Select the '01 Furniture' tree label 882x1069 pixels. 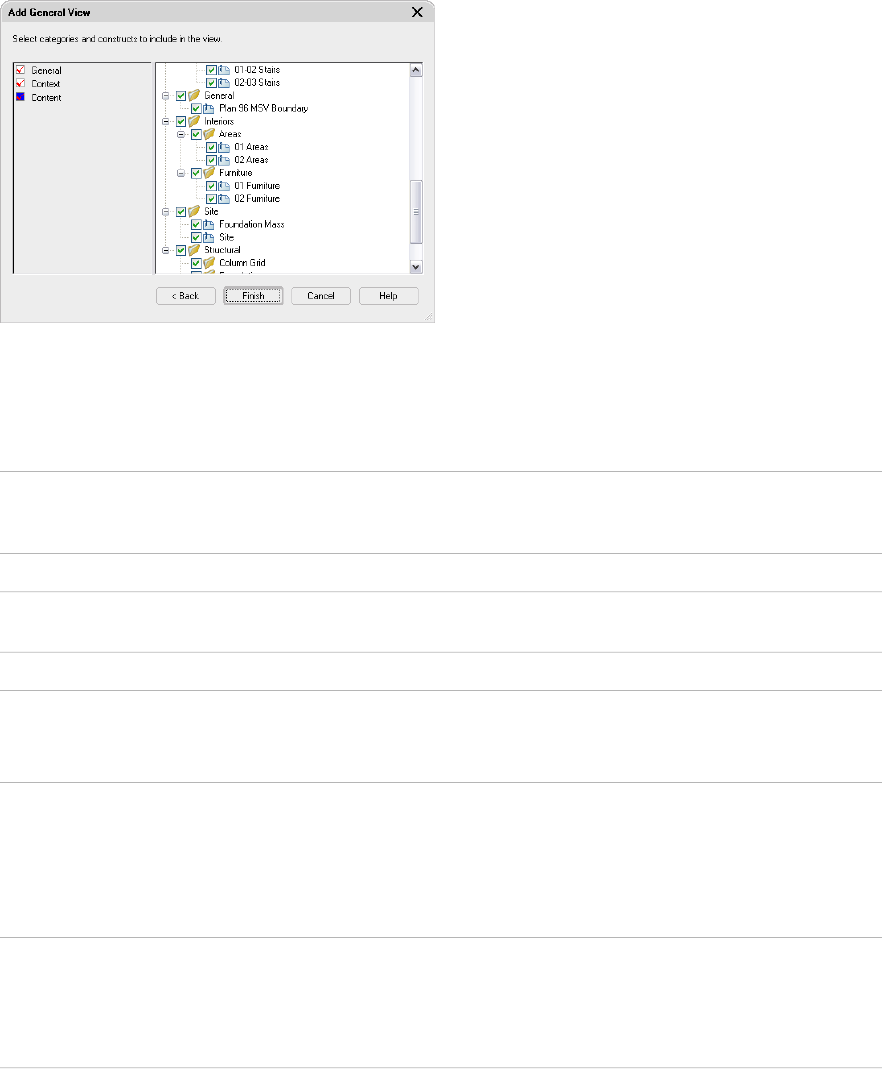click(257, 186)
